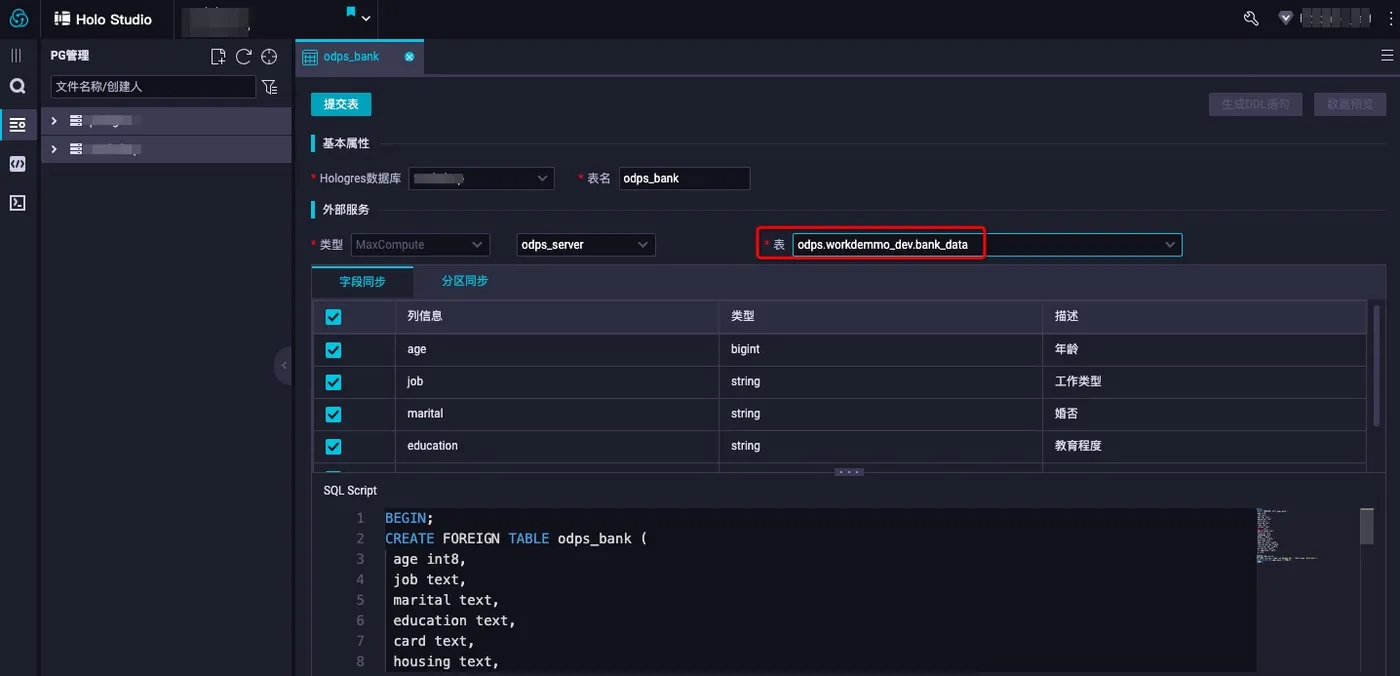
Task: Select the 字段同步 tab
Action: click(362, 282)
